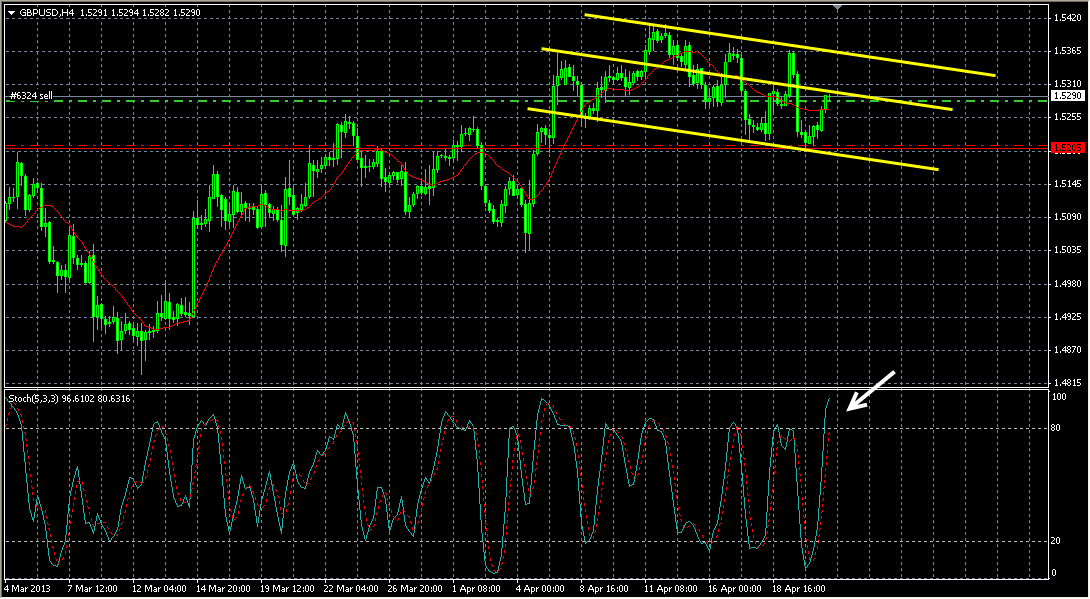Click the 1 Apr 08:00 time label
This screenshot has height=599, width=1090.
tap(475, 588)
